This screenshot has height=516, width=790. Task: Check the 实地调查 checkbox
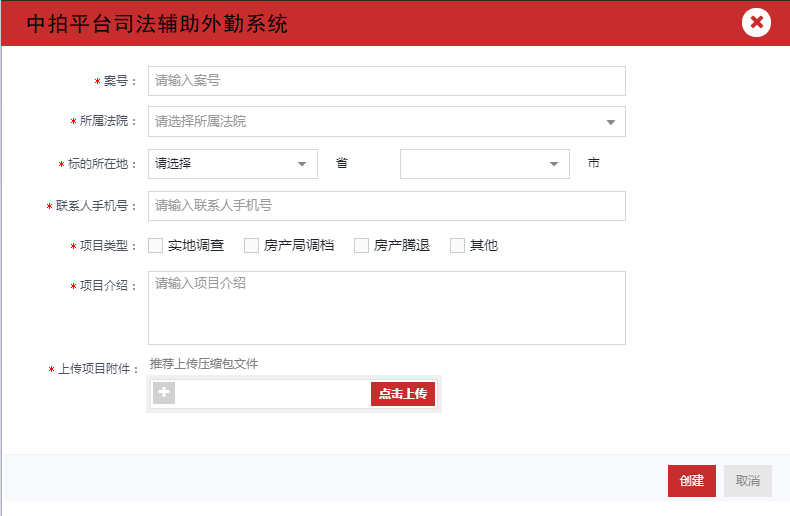[156, 245]
